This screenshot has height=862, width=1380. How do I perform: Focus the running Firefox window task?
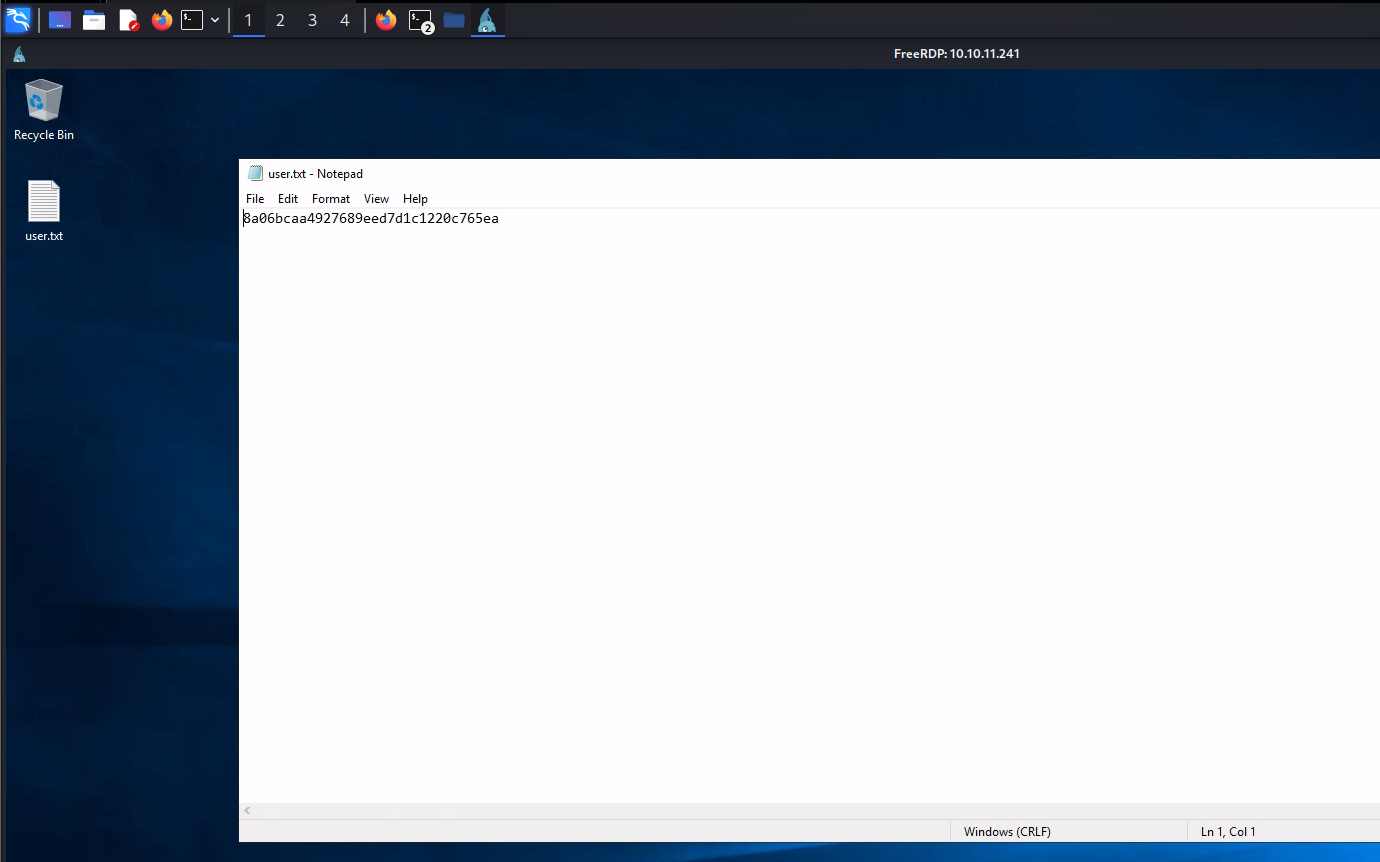pos(386,20)
